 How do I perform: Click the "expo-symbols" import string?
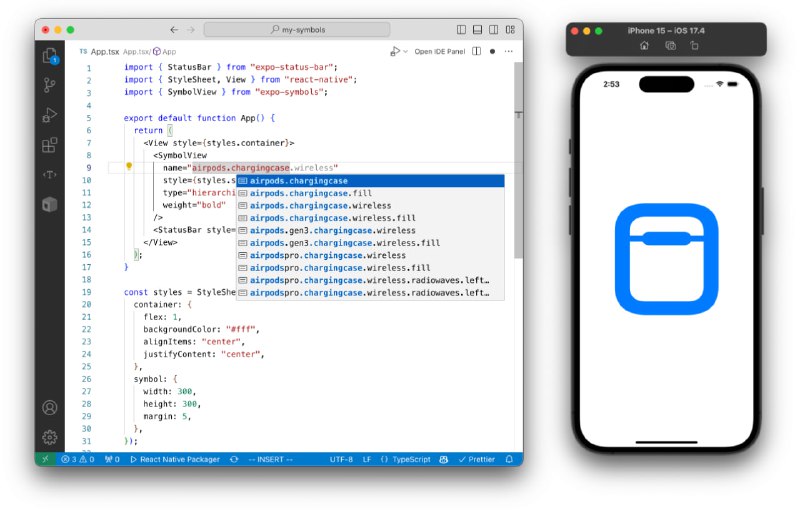tap(289, 92)
